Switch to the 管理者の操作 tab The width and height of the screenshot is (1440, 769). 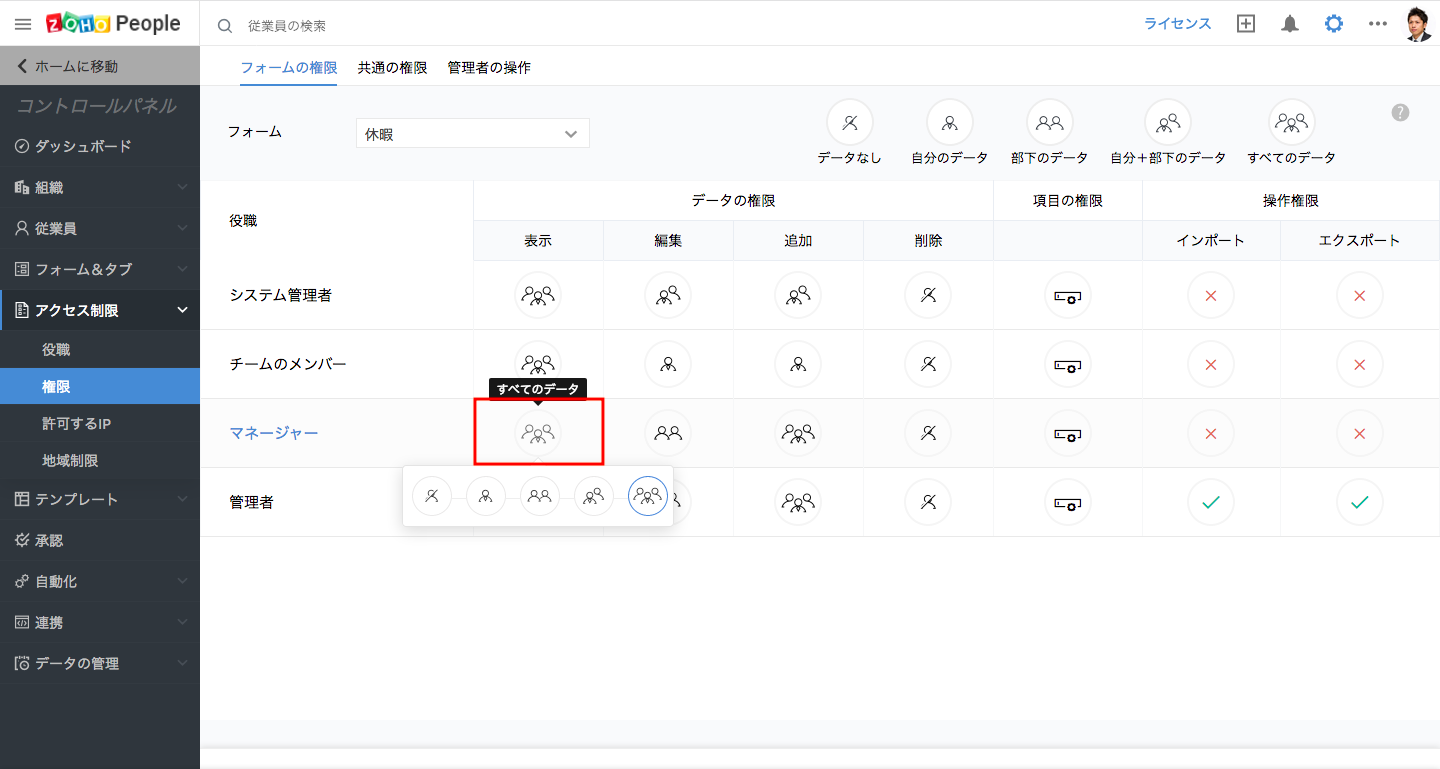click(489, 68)
